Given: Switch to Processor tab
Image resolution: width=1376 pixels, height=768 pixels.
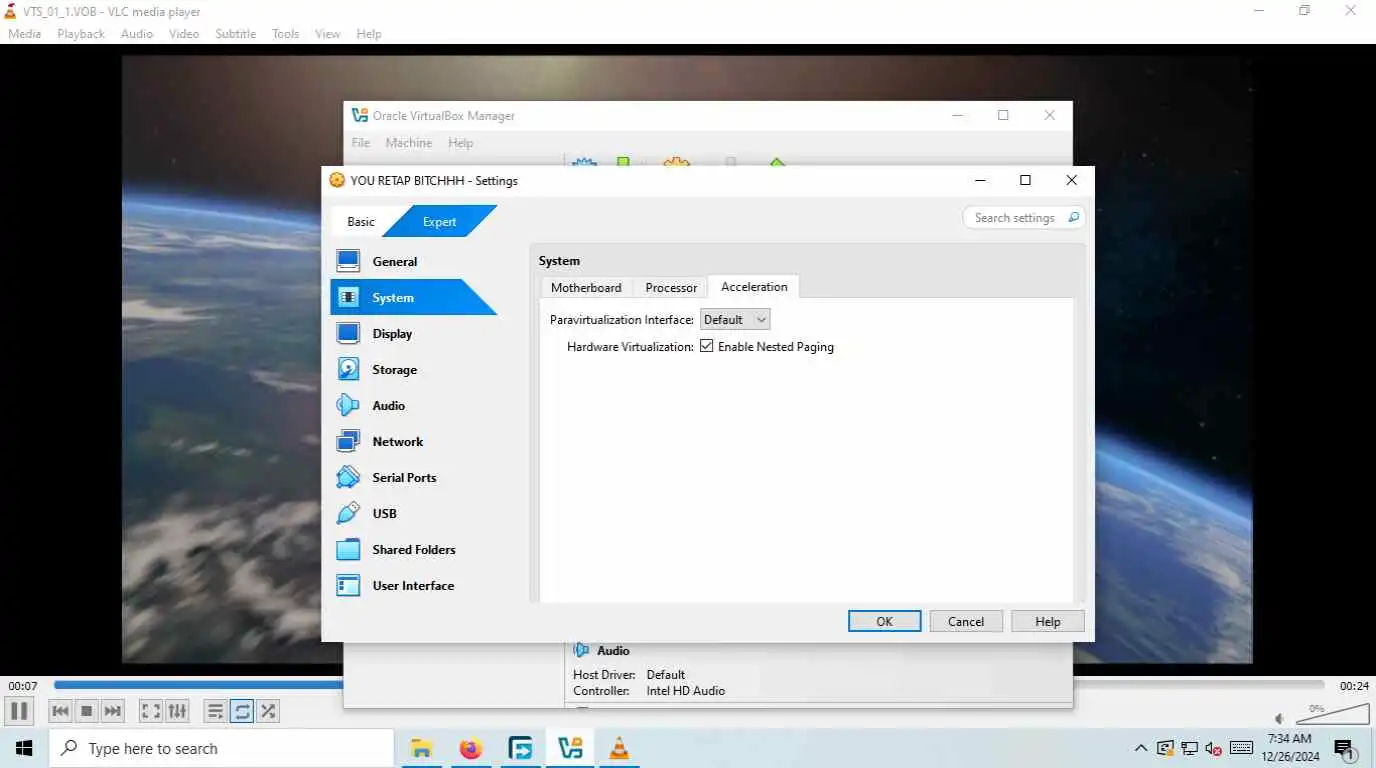Looking at the screenshot, I should 671,288.
